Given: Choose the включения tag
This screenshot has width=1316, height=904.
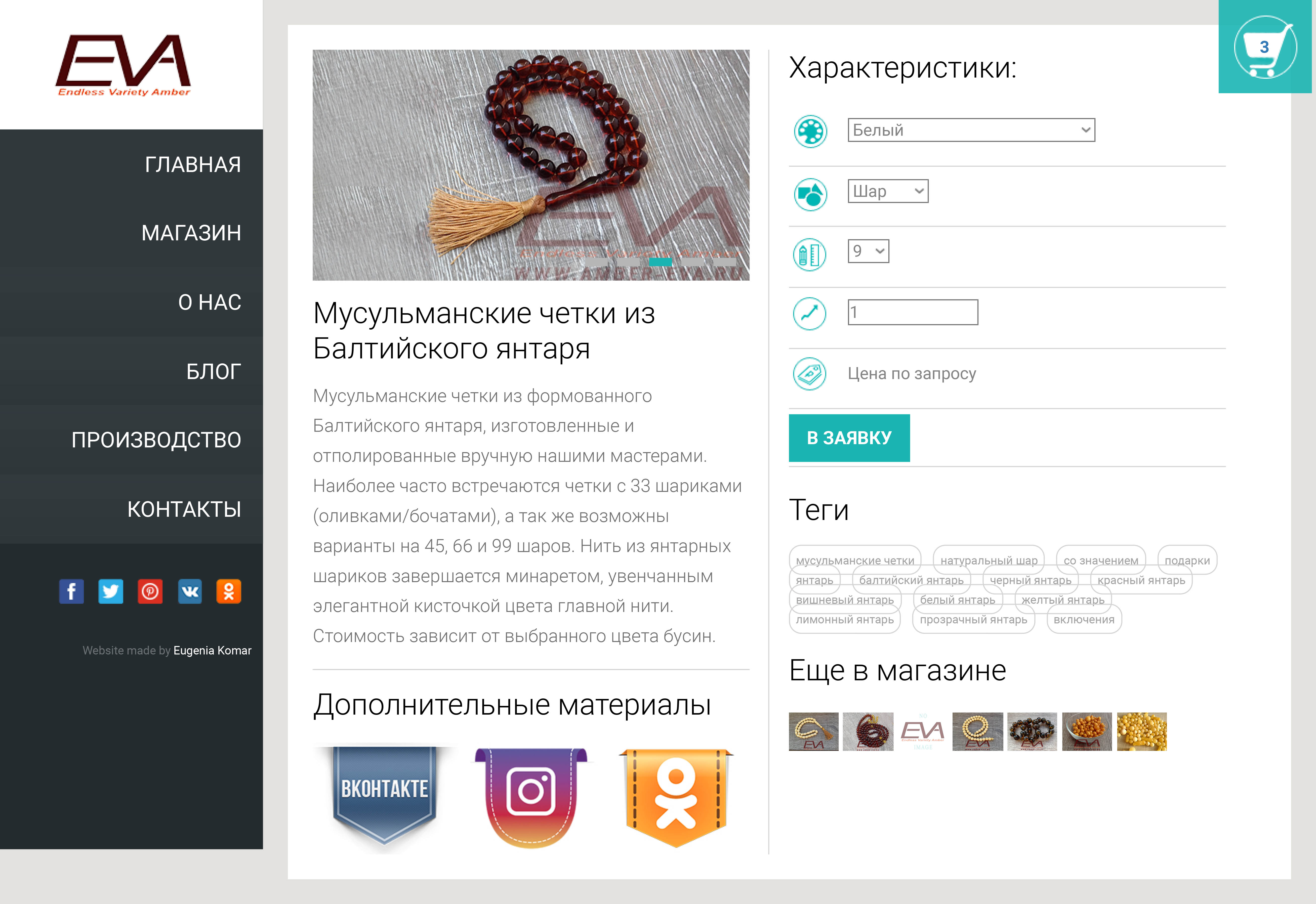Looking at the screenshot, I should 1084,620.
